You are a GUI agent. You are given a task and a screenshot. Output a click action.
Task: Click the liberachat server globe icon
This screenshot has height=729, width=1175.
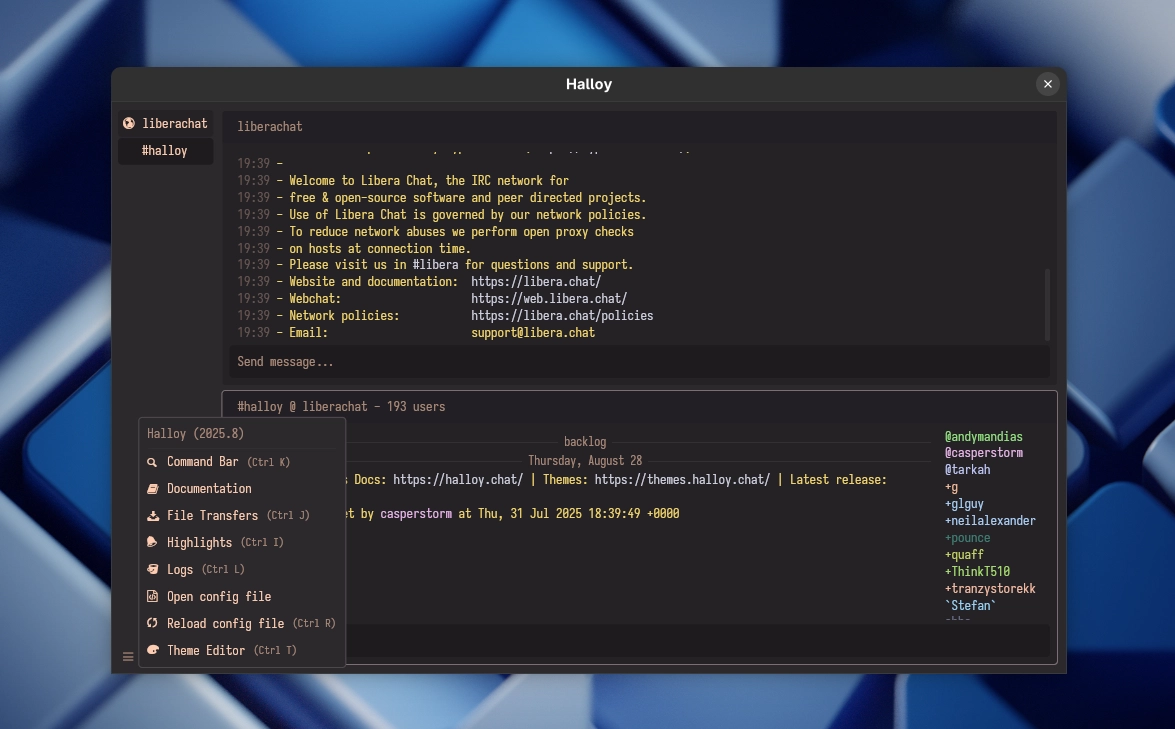[128, 123]
